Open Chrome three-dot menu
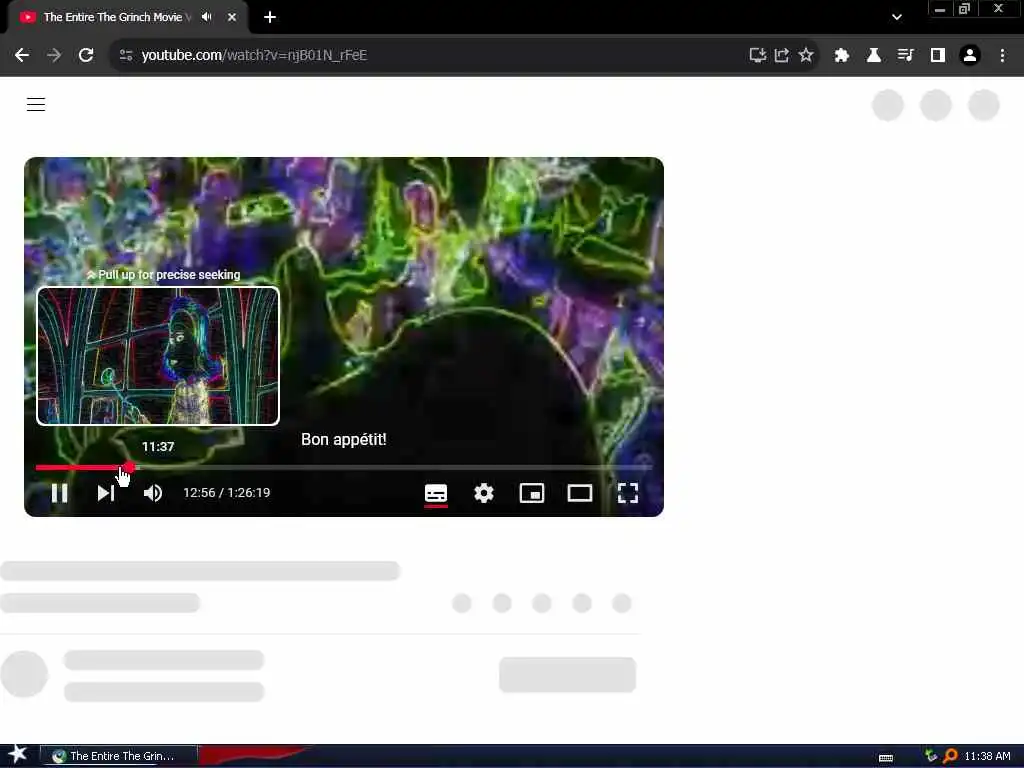The width and height of the screenshot is (1024, 768). click(x=1002, y=56)
